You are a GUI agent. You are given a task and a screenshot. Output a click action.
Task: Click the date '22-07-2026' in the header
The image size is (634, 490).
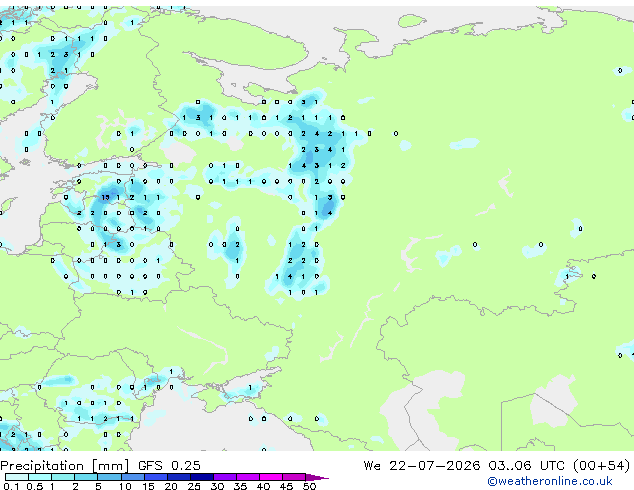click(x=435, y=466)
